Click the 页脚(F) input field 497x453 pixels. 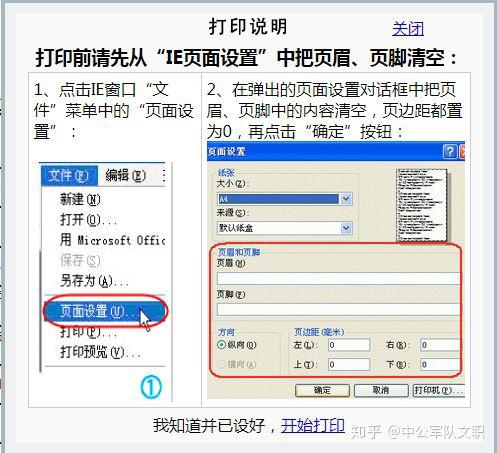coord(338,309)
